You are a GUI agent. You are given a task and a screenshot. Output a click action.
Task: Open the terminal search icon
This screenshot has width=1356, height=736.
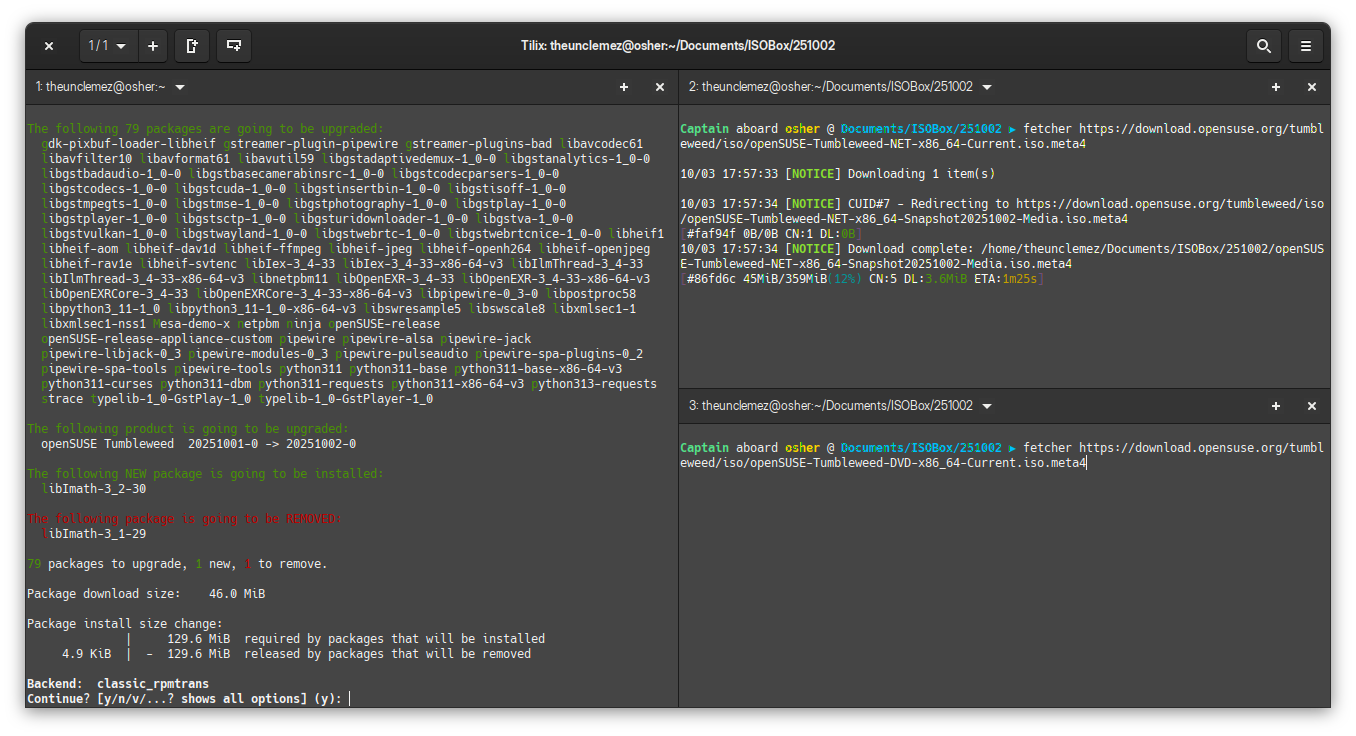1263,46
